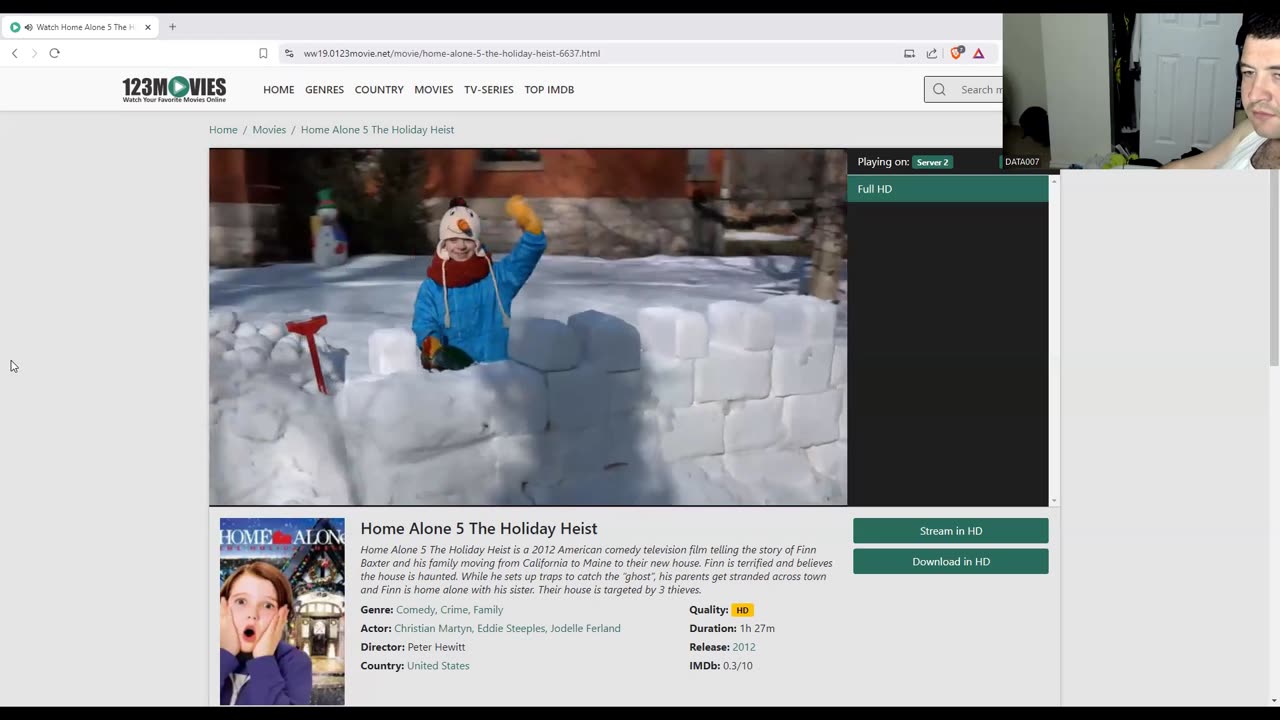Open Home Alone 5 breadcrumb link
This screenshot has width=1280, height=720.
pos(377,129)
